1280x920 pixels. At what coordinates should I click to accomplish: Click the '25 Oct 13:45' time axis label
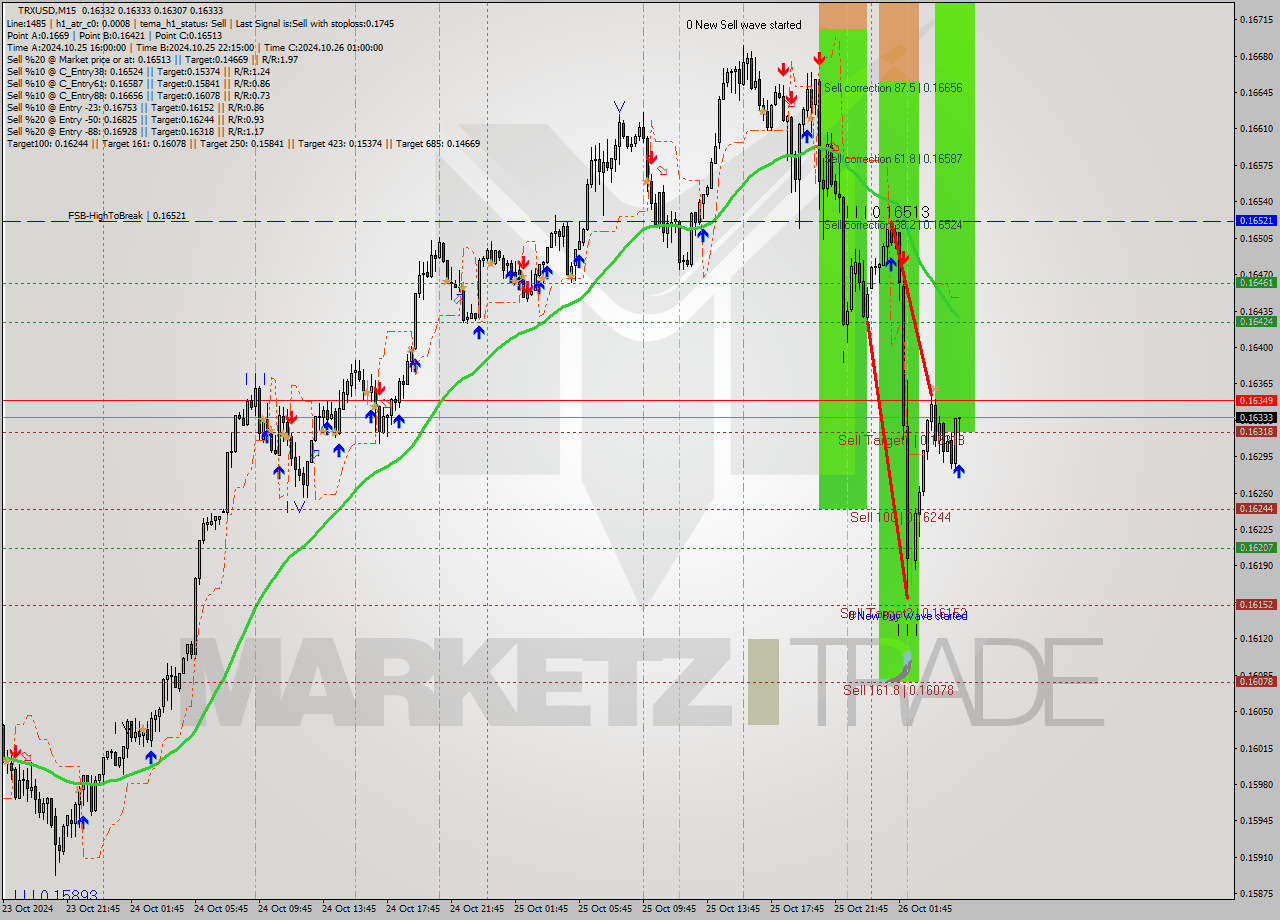click(735, 909)
